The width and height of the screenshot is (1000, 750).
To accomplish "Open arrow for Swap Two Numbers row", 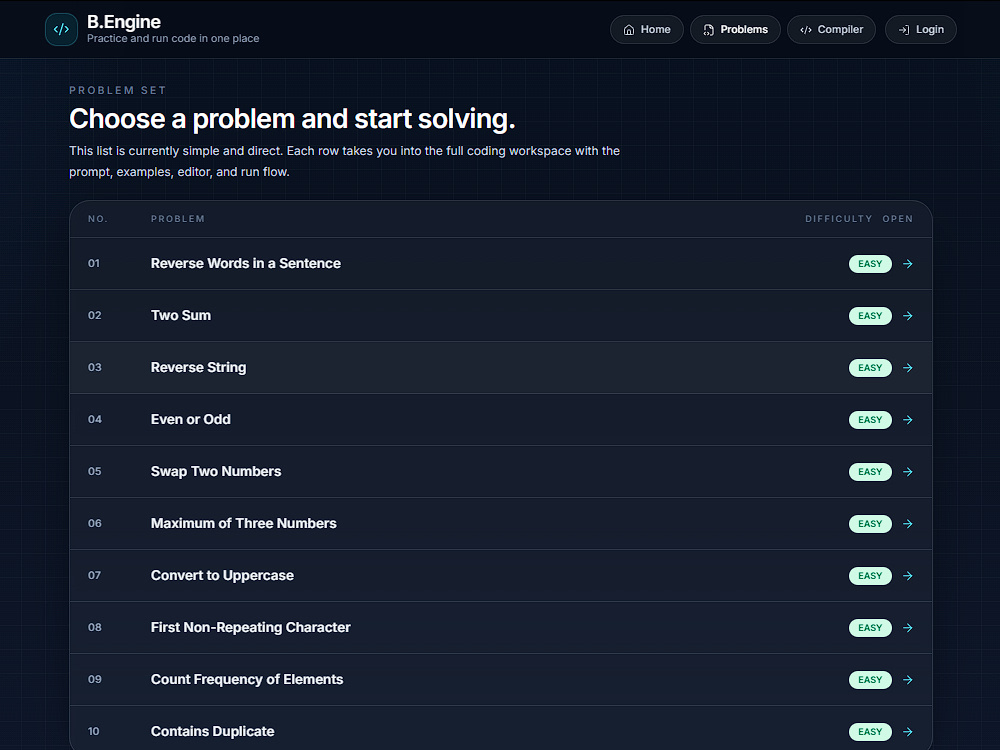I will [x=908, y=472].
